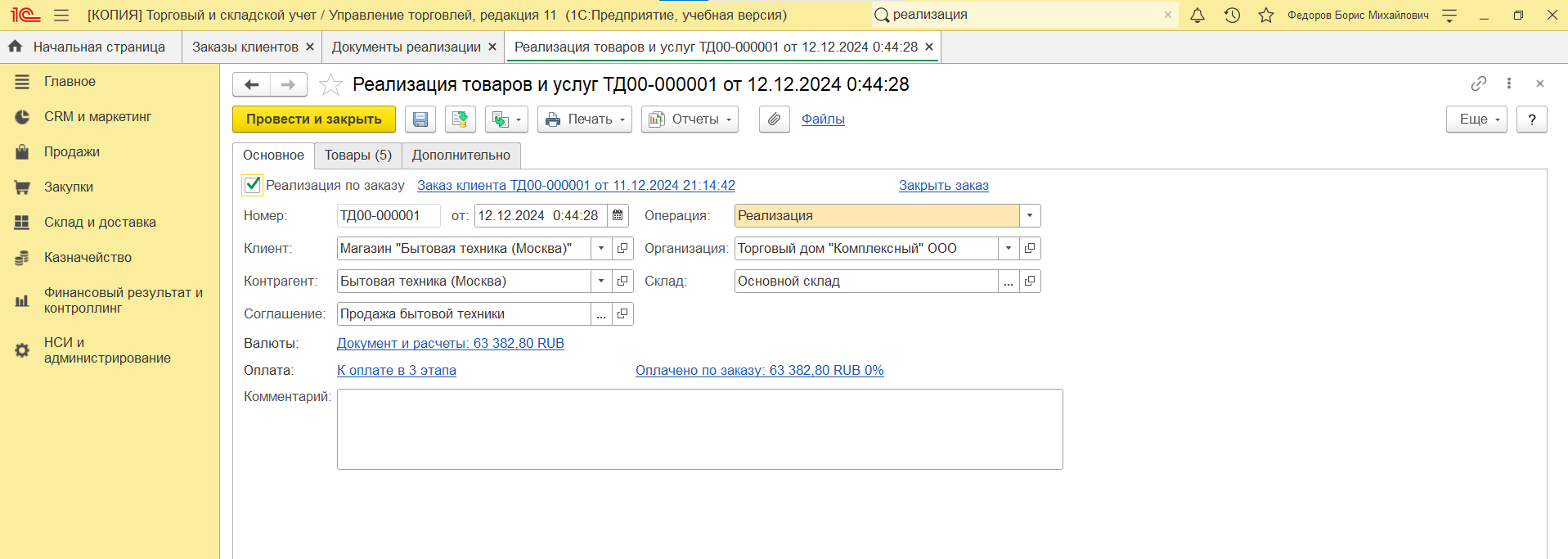Switch to Документы реализации window tab

(x=407, y=47)
